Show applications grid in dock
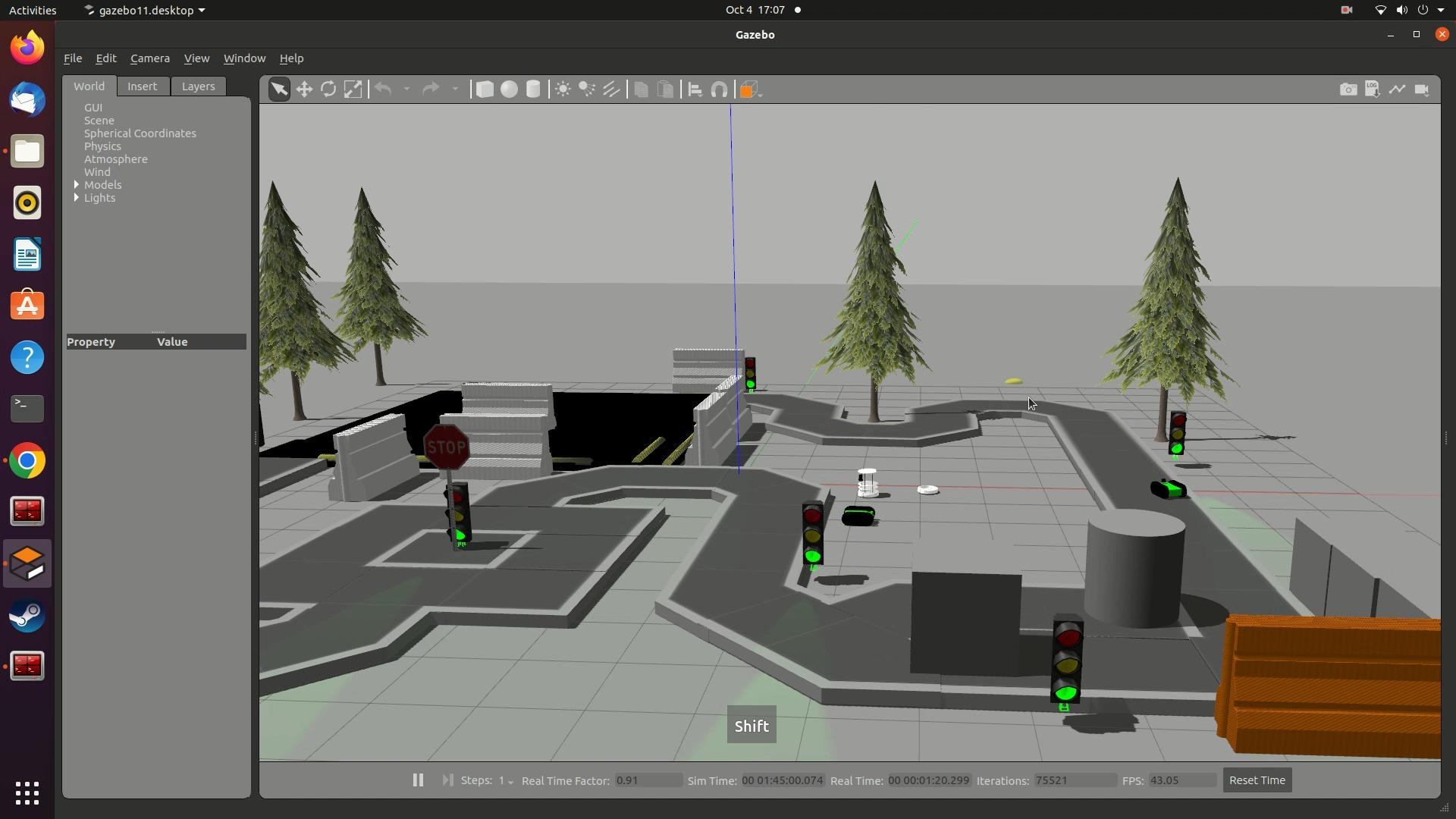 (x=27, y=793)
